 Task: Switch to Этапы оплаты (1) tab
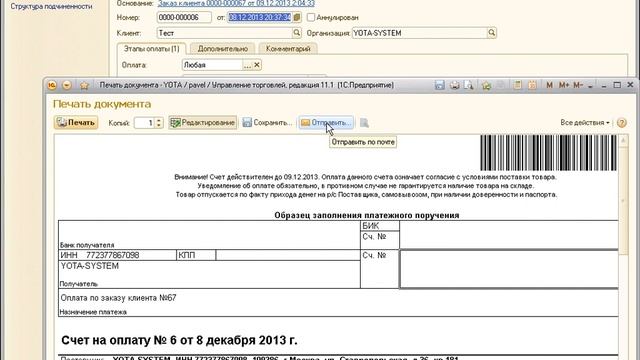pos(151,49)
